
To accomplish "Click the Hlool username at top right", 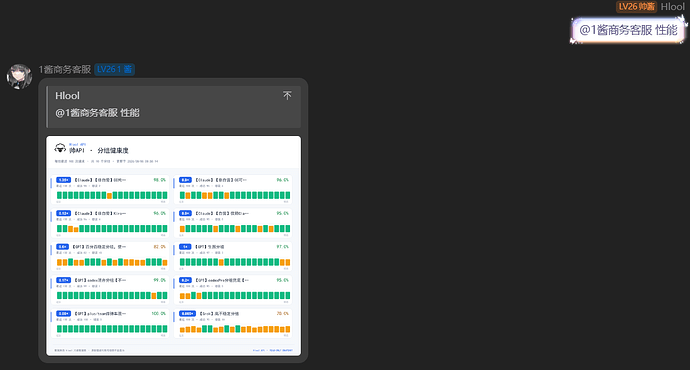I will 672,7.
